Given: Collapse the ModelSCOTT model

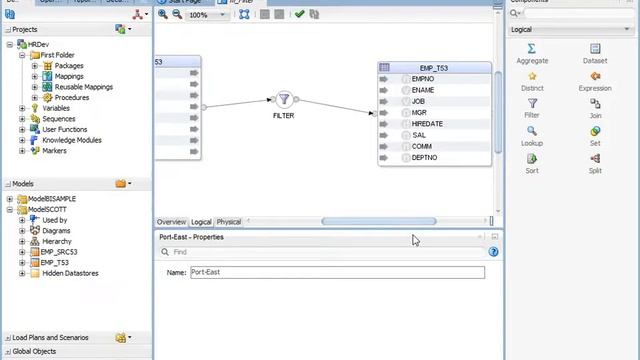Looking at the screenshot, I should 10,209.
